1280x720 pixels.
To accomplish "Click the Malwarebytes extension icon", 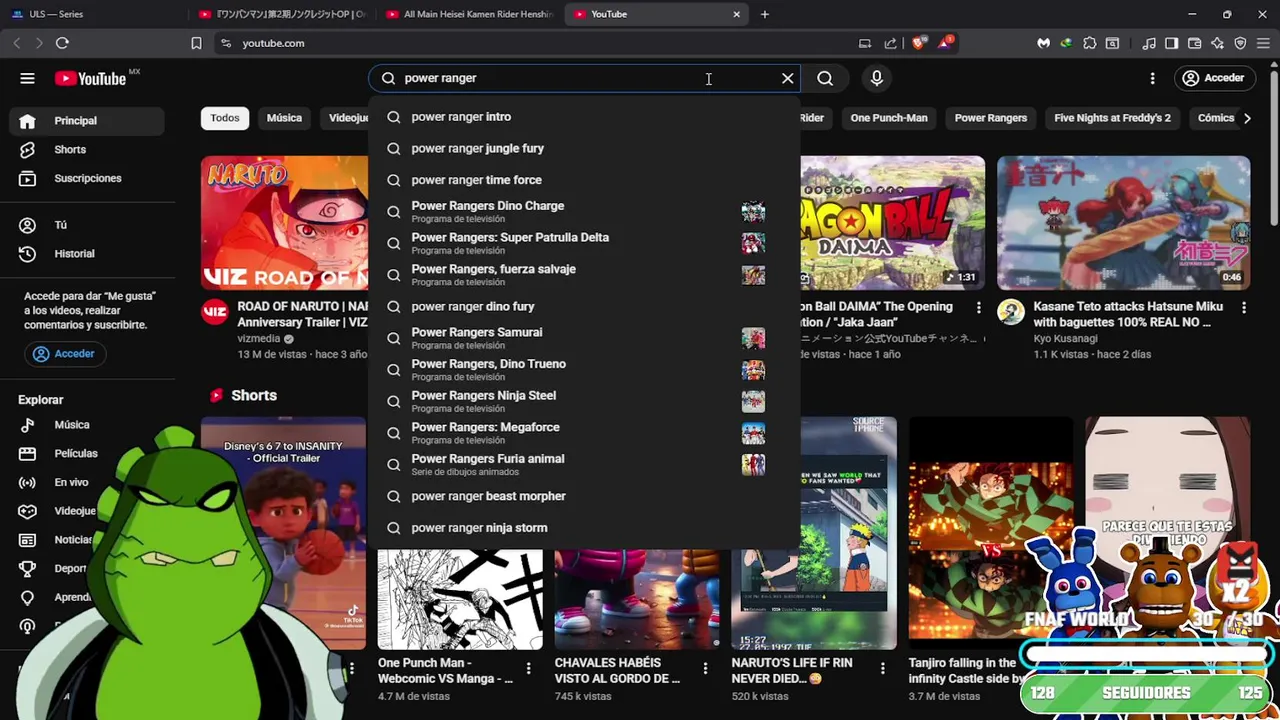I will [x=1043, y=43].
